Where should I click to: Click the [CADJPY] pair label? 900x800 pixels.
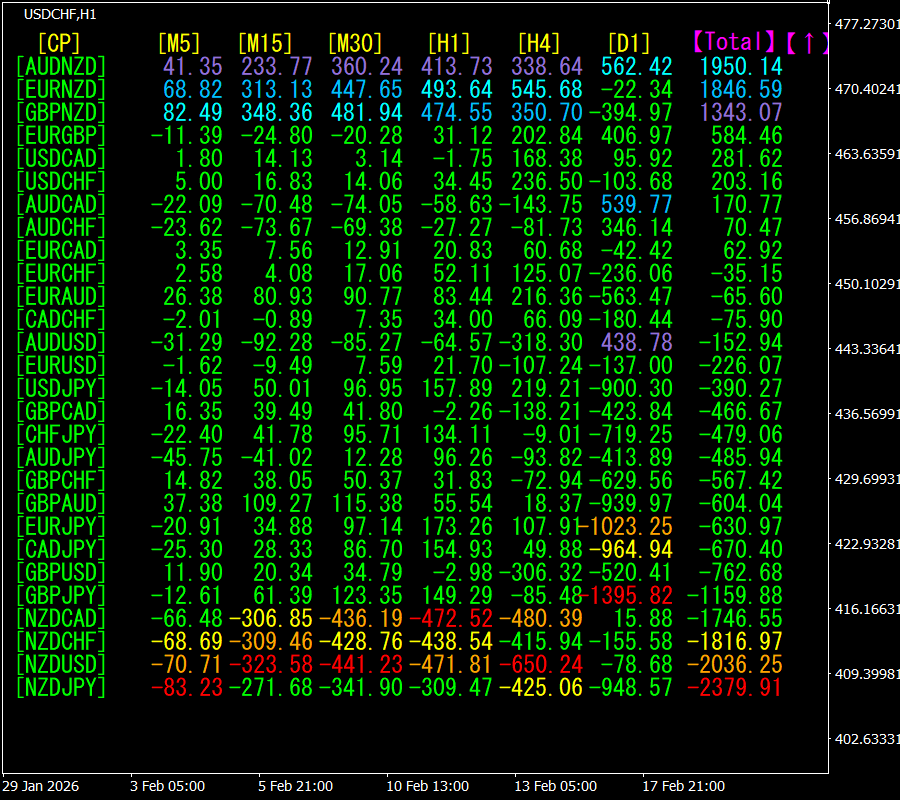[61, 549]
